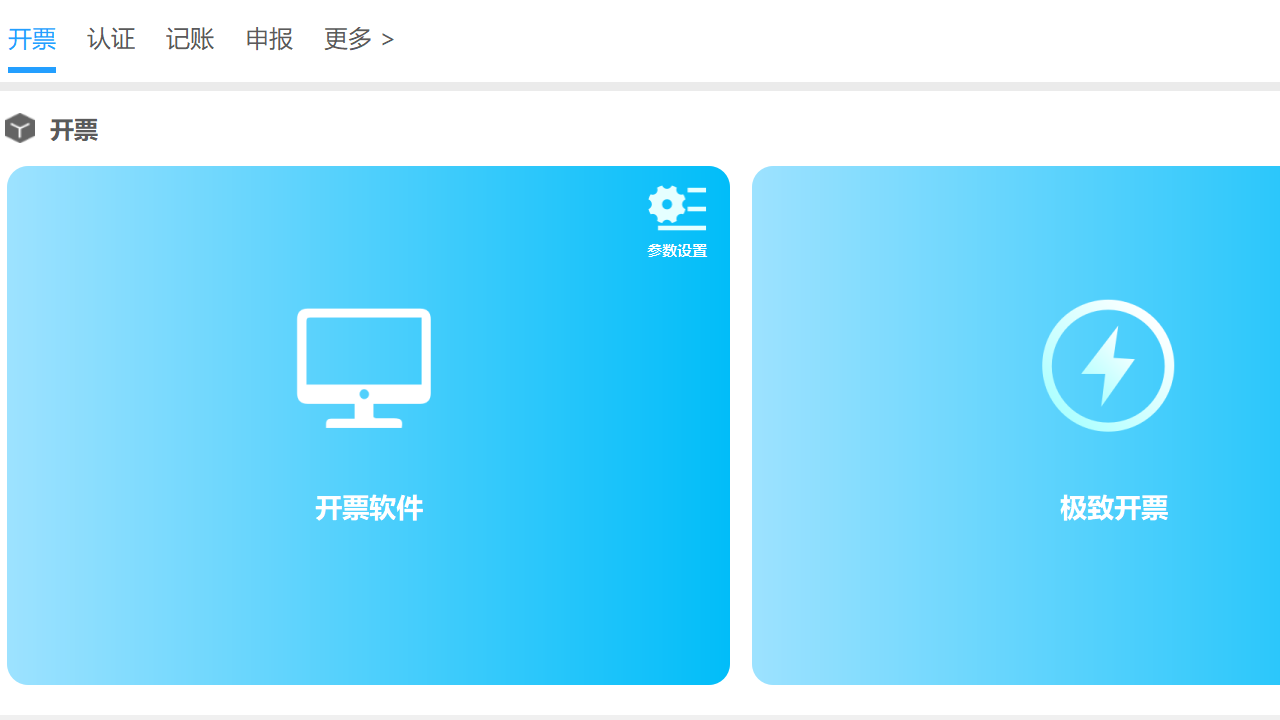Open the 记账 tab
Screen dimensions: 1280x720
pyautogui.click(x=190, y=39)
